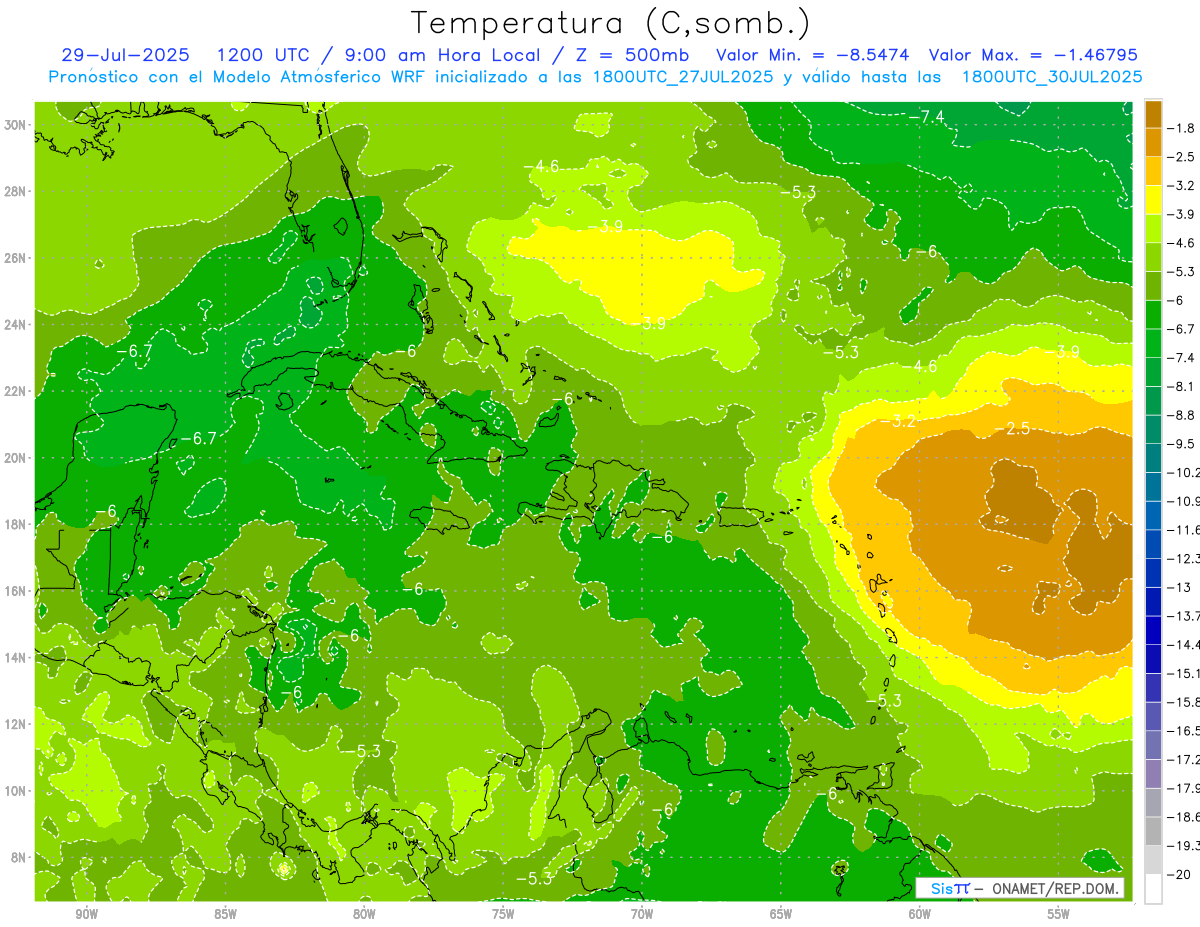
Task: Click the colorbar label '-10.2'
Action: pos(1184,472)
